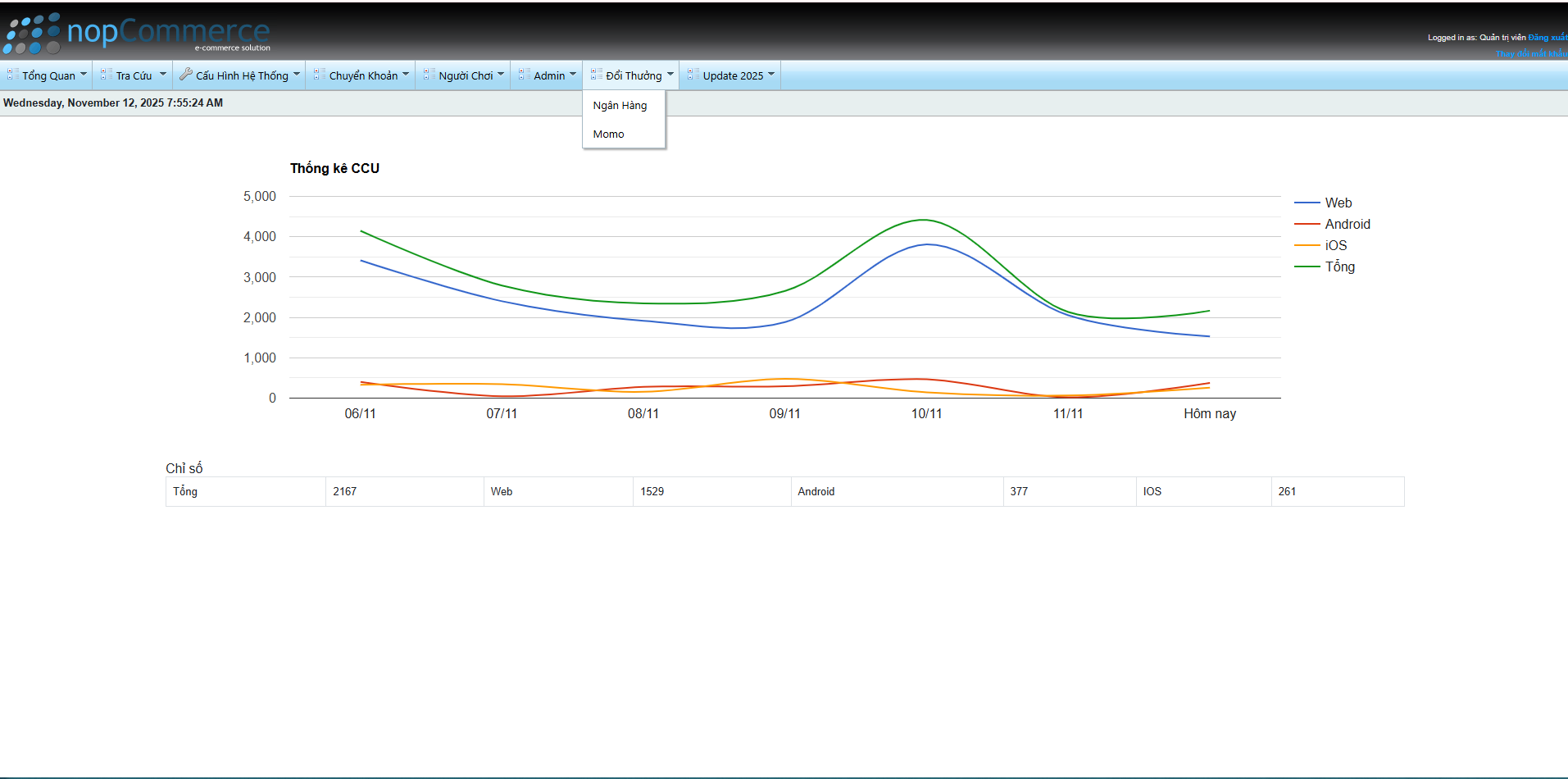Click the list icon beside Người Chơi
This screenshot has width=1568, height=779.
click(x=429, y=75)
